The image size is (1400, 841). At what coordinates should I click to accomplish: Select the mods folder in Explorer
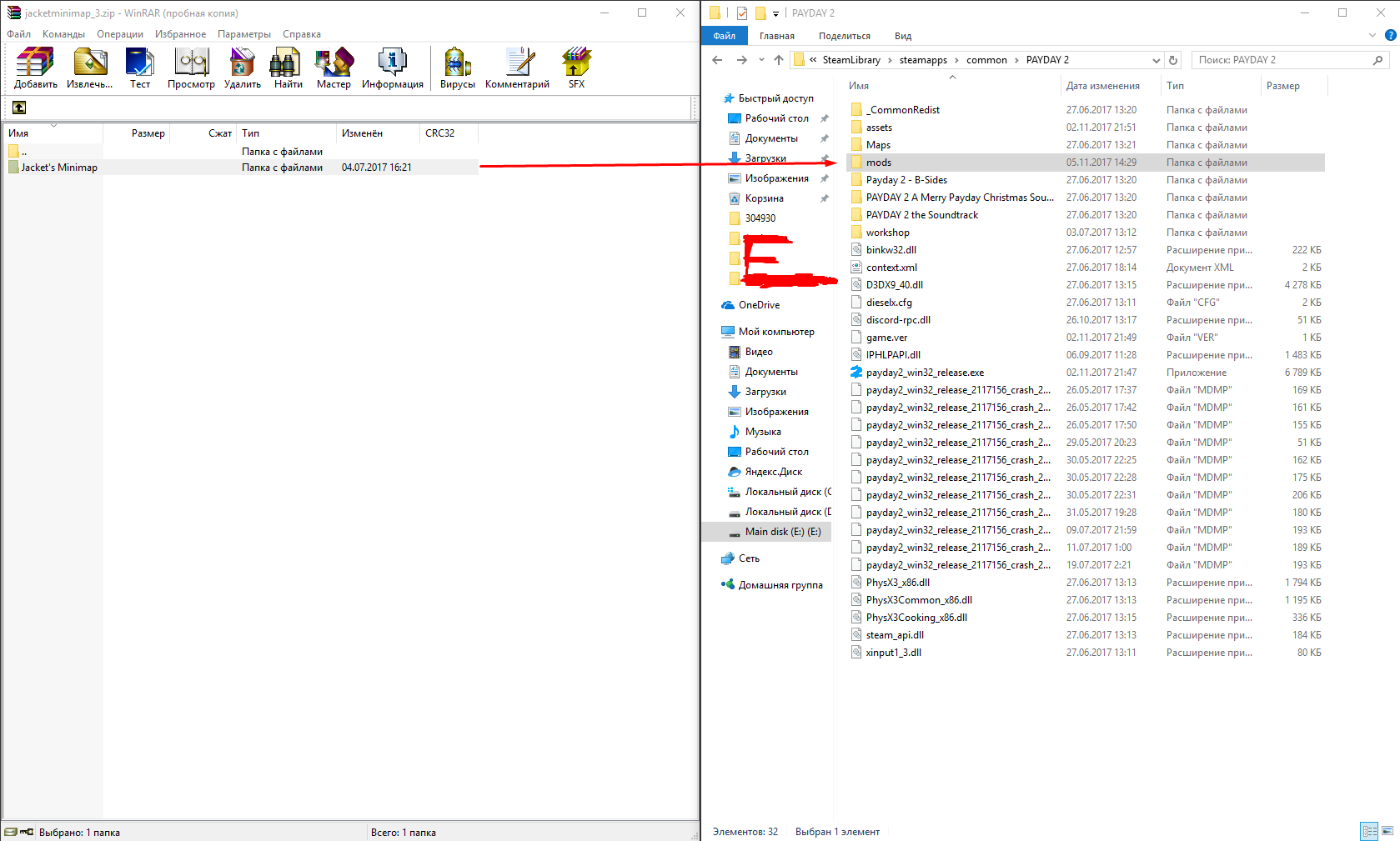(1086, 163)
